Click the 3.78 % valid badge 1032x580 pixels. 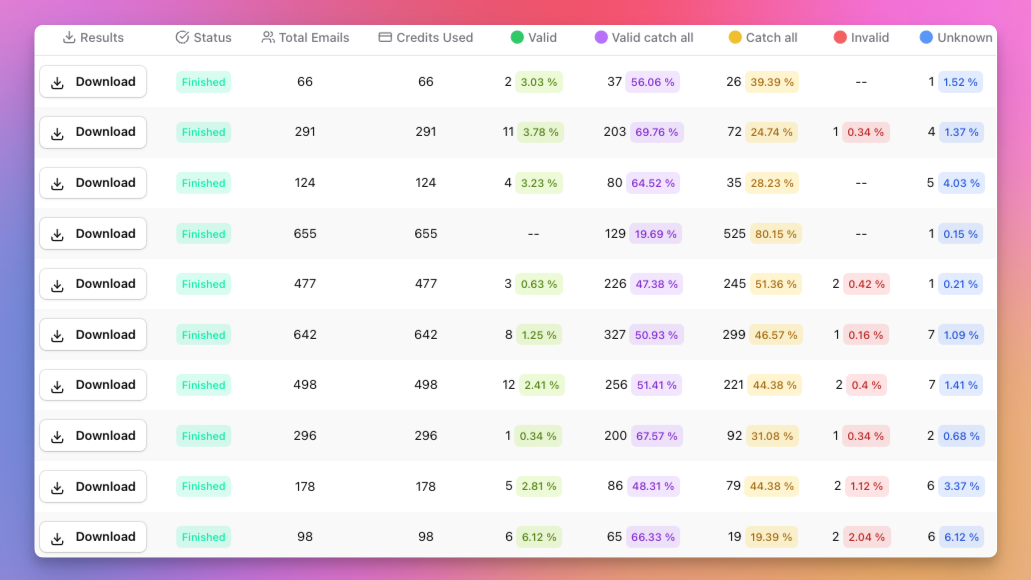[x=540, y=132]
